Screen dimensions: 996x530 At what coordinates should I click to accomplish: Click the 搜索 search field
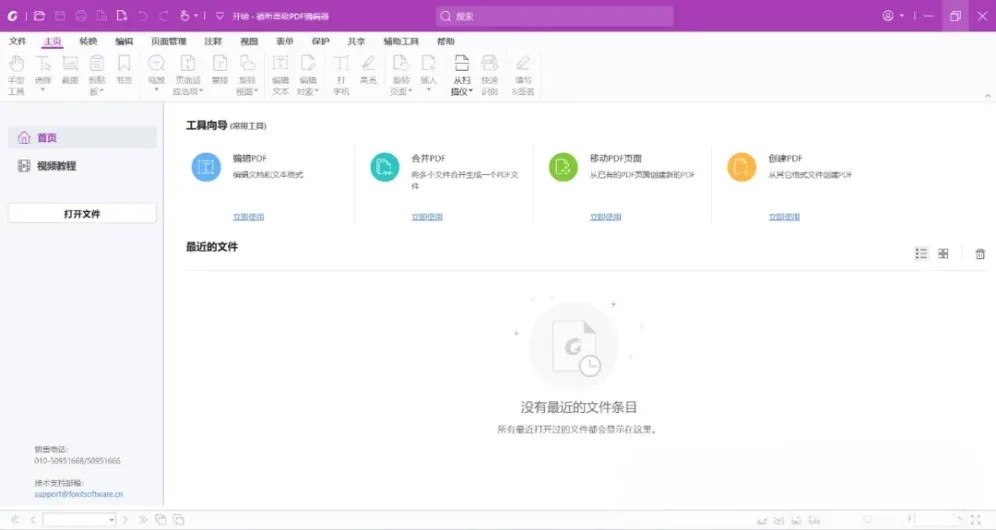pos(555,16)
